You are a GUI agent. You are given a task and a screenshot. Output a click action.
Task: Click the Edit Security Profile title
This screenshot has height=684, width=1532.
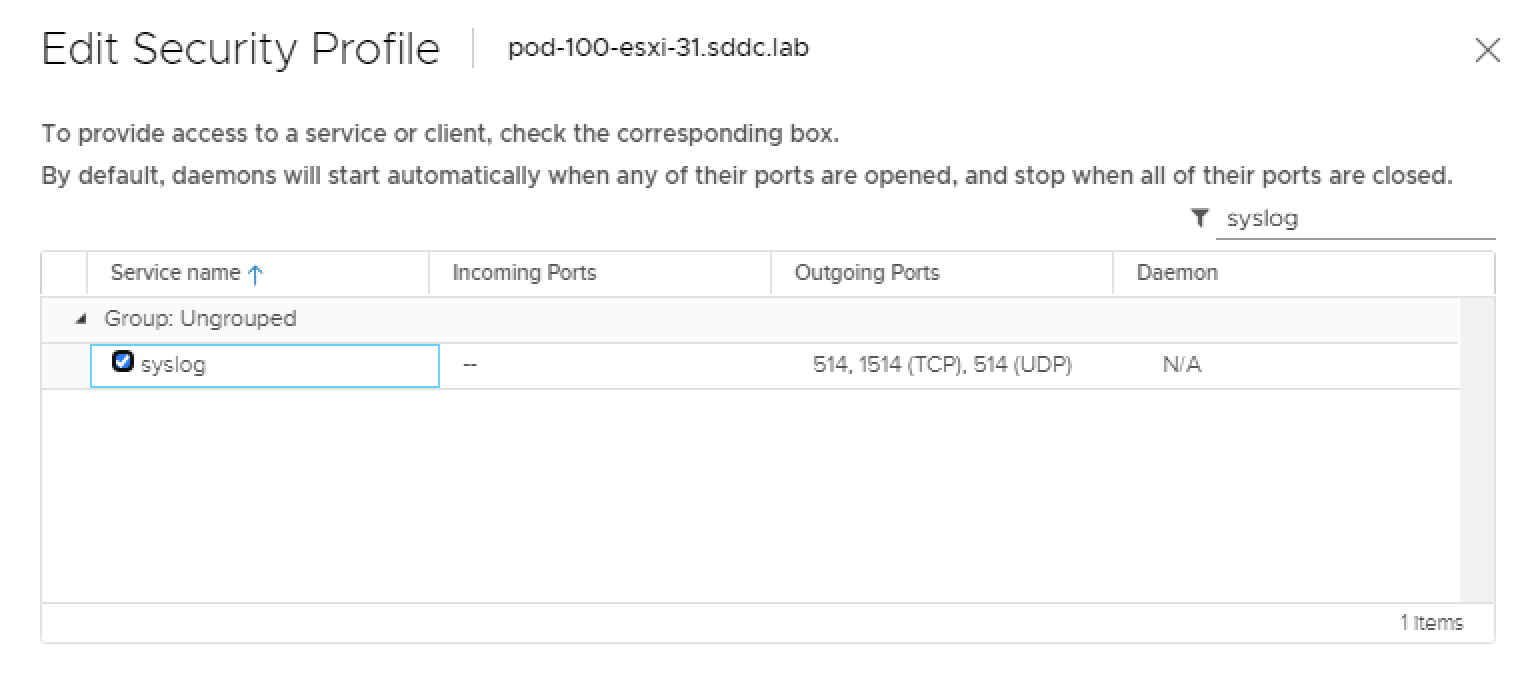(241, 50)
